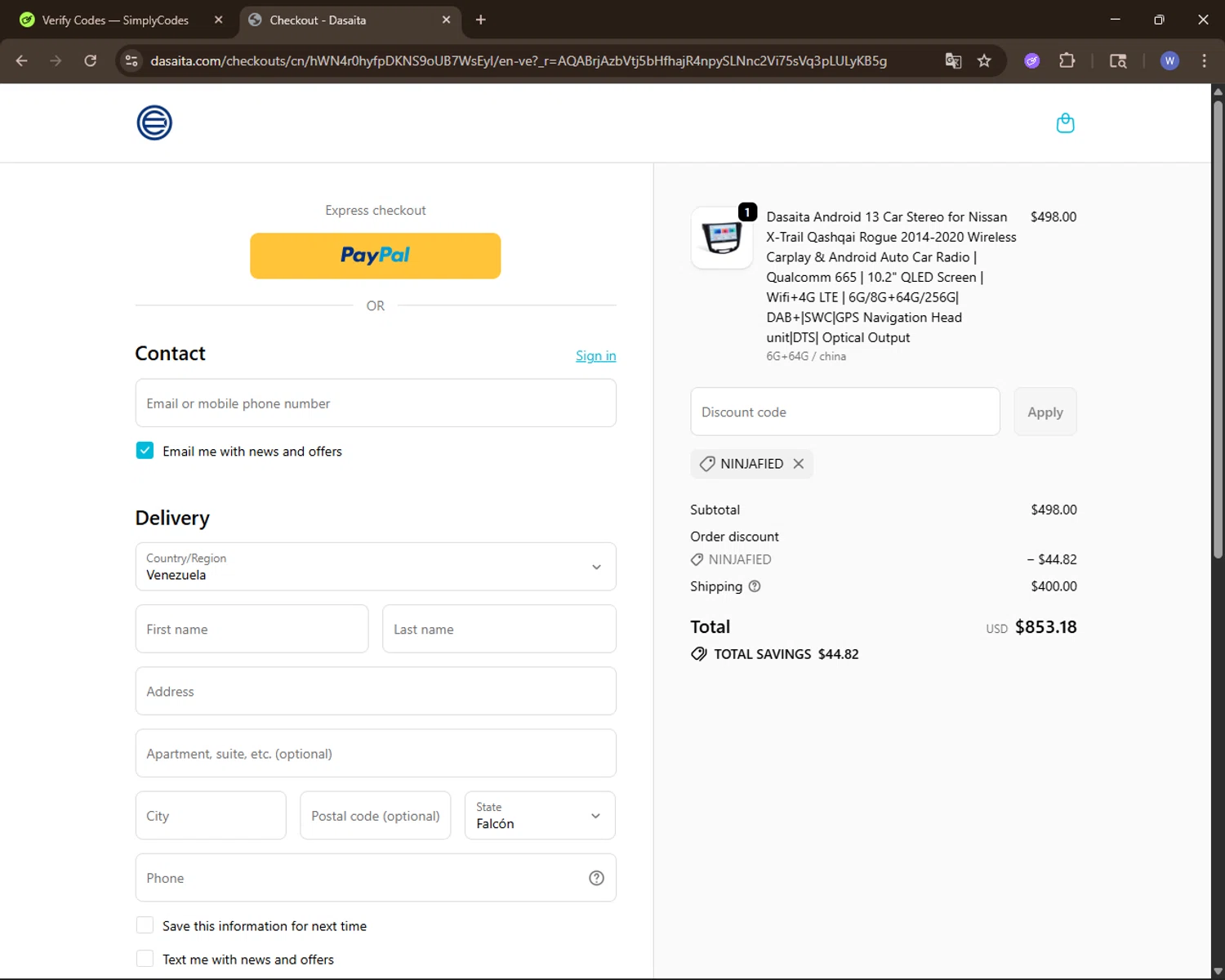Click the Apartment, suite field

[376, 753]
